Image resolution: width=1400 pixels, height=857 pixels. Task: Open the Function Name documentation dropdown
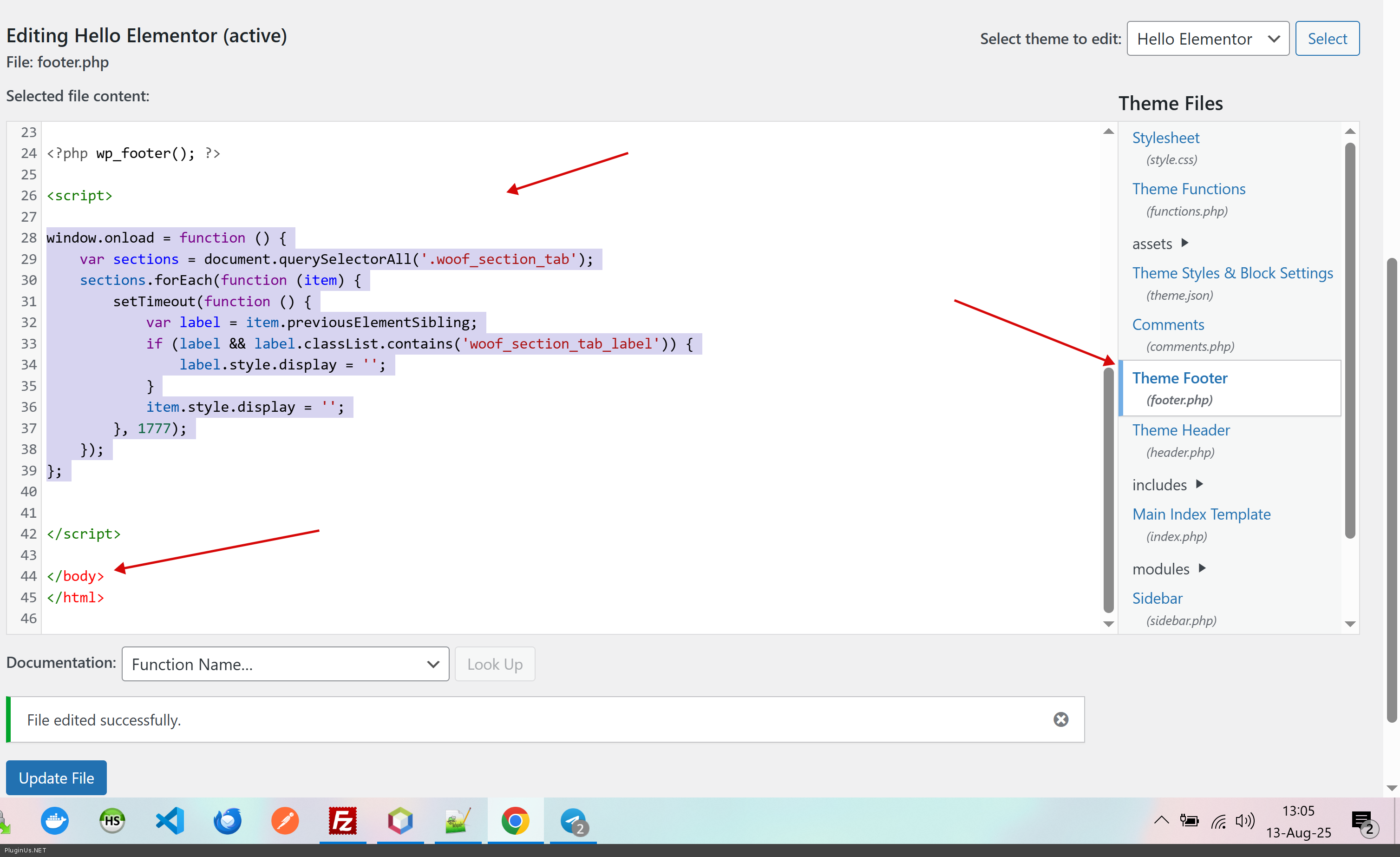tap(285, 664)
